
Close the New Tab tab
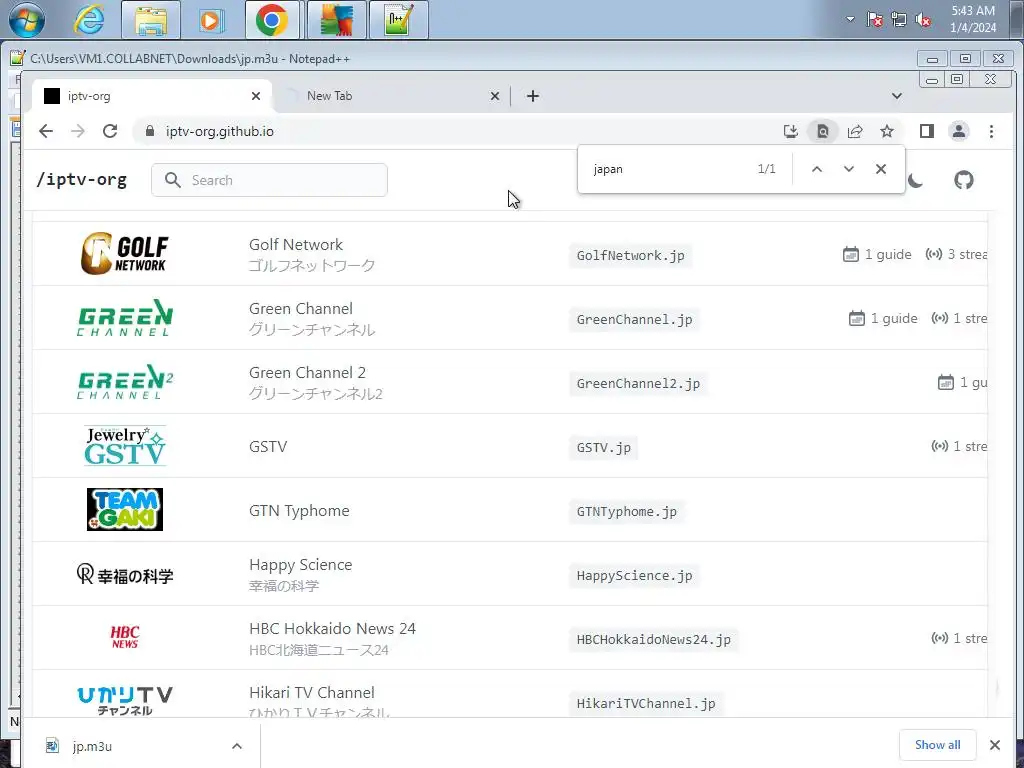(x=495, y=96)
